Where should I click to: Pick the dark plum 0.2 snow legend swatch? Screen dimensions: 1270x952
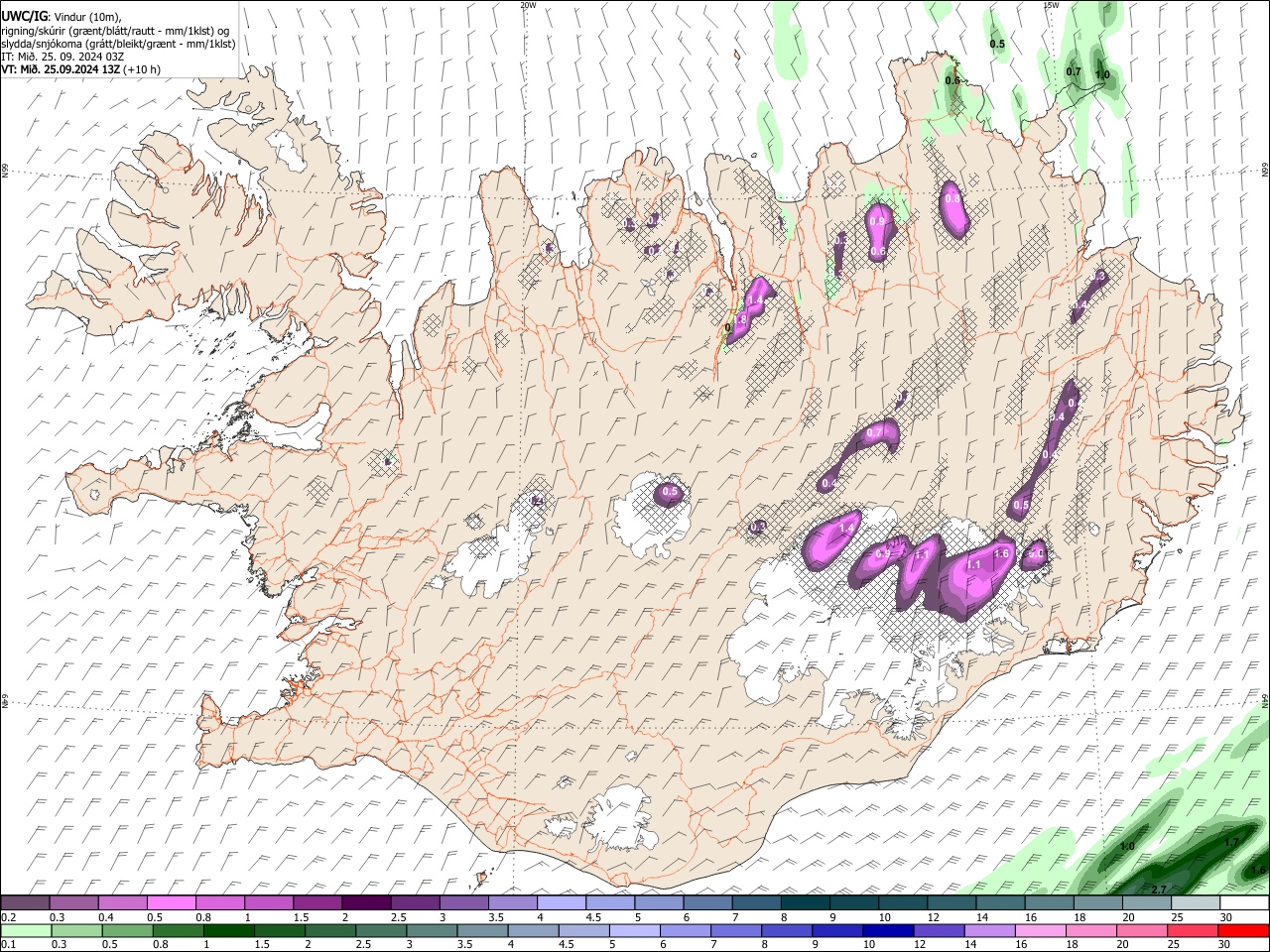point(25,902)
